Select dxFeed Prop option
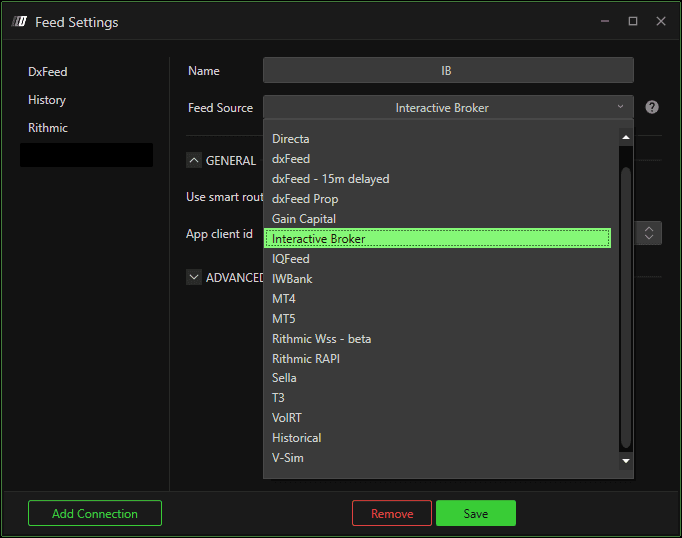 [437, 199]
